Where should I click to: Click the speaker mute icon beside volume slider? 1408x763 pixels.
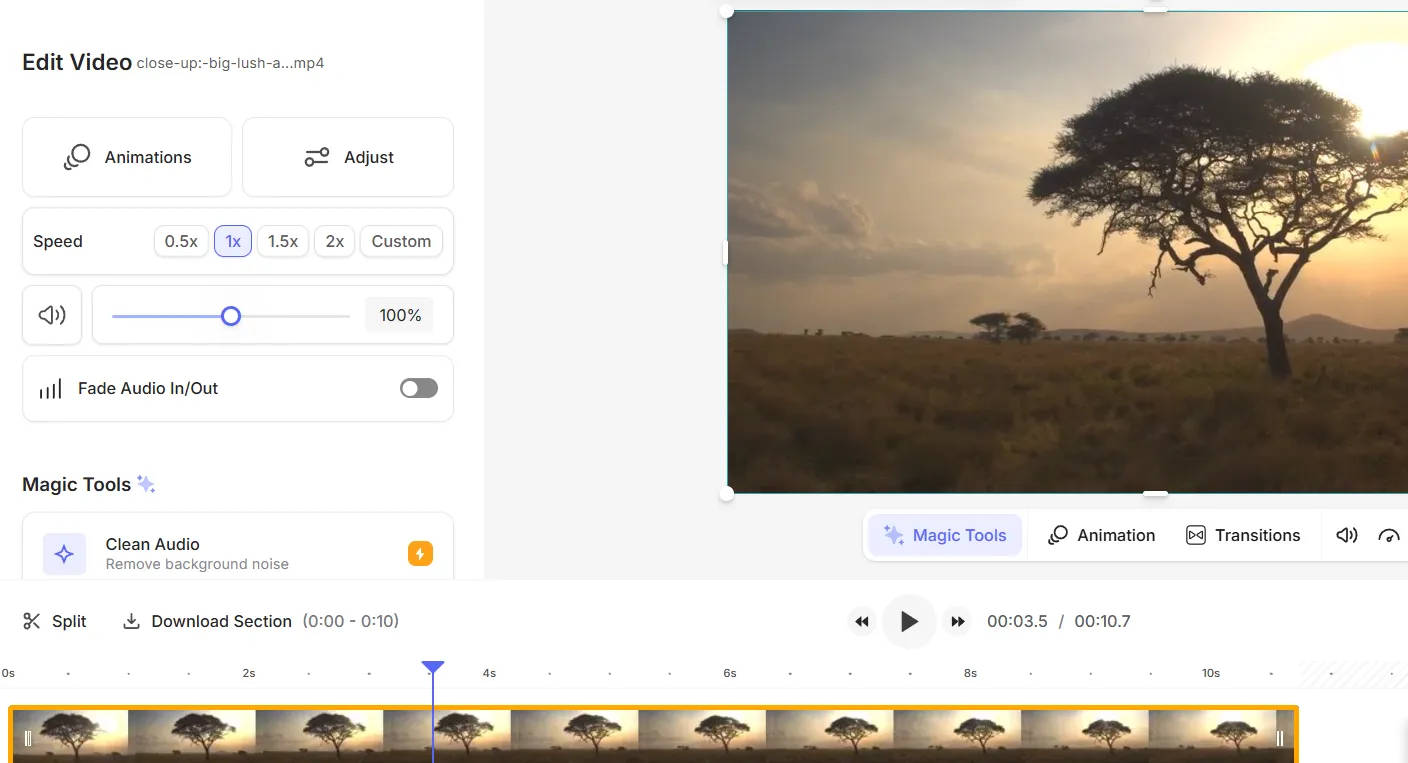pos(52,315)
